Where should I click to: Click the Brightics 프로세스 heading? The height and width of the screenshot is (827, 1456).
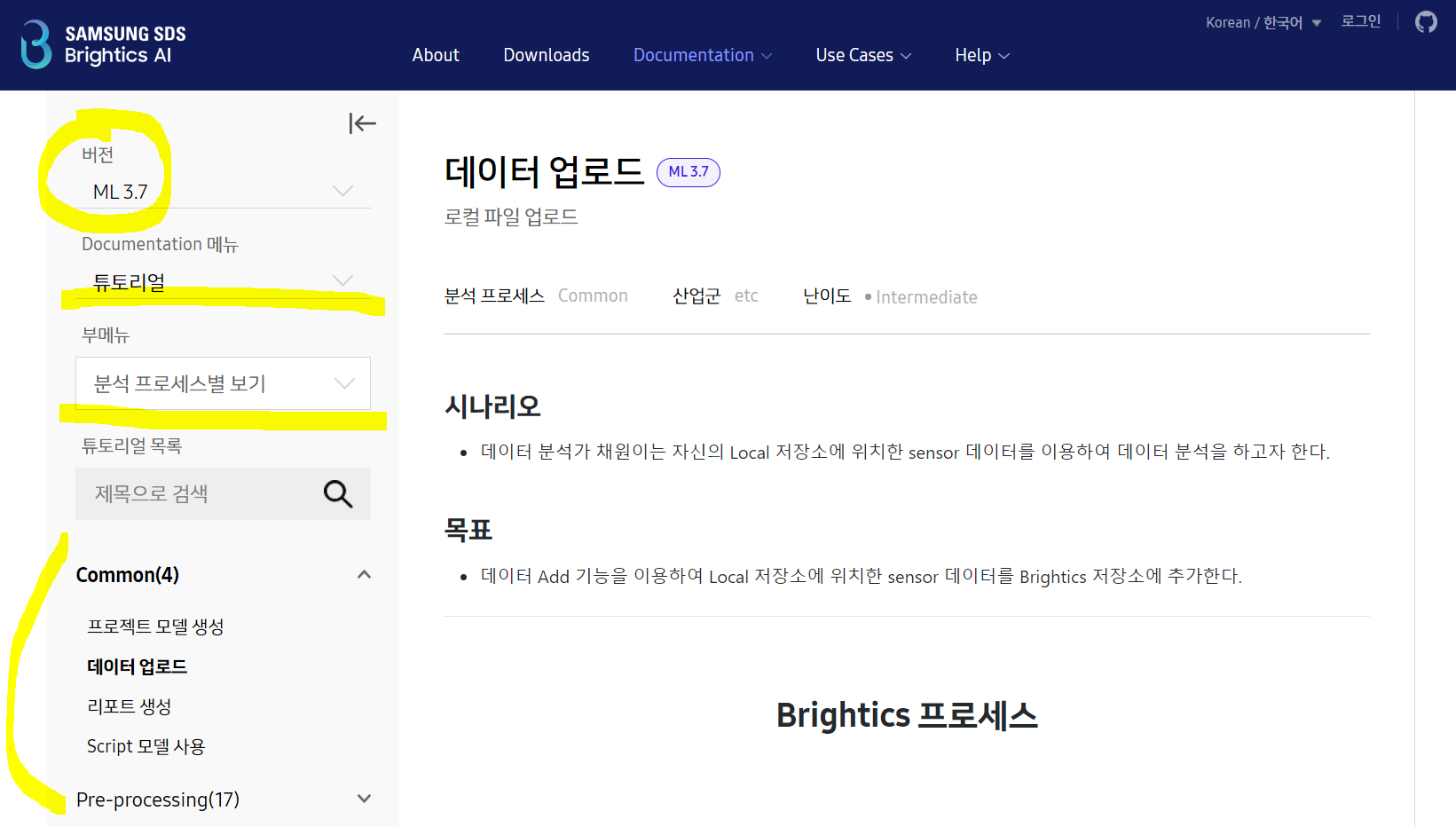[x=907, y=715]
